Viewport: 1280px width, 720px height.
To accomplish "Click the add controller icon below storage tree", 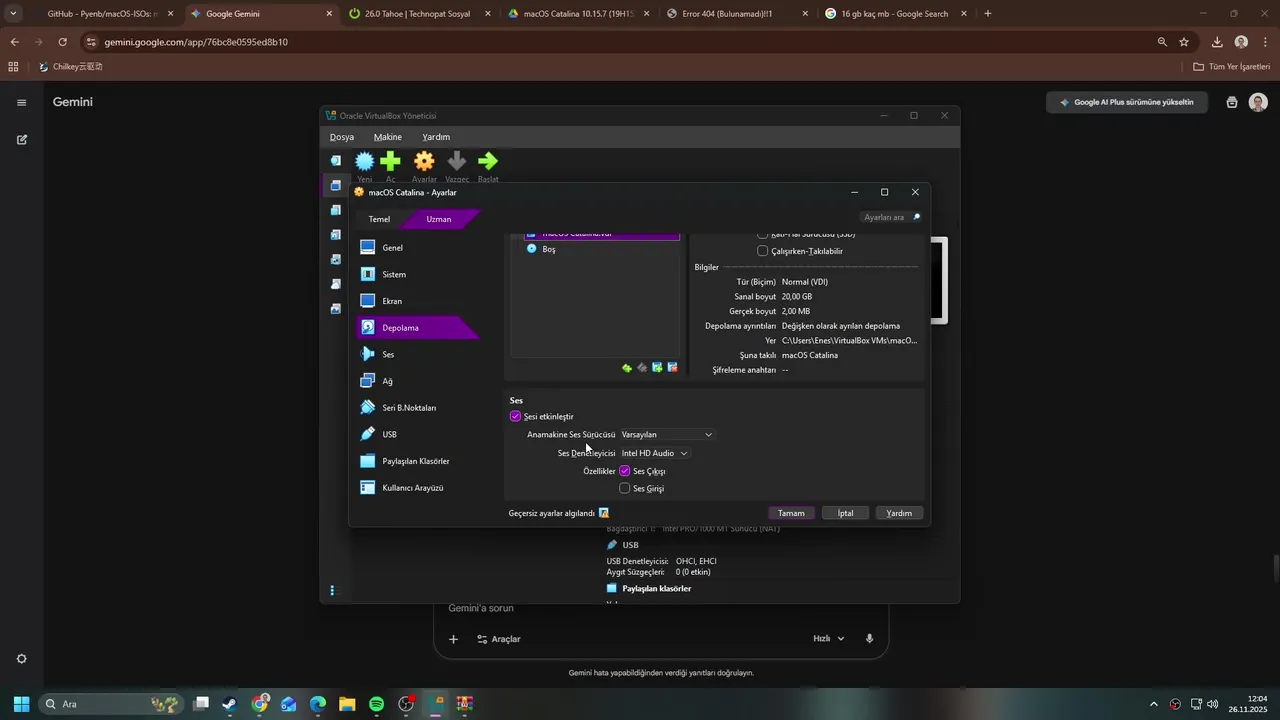I will [x=627, y=368].
